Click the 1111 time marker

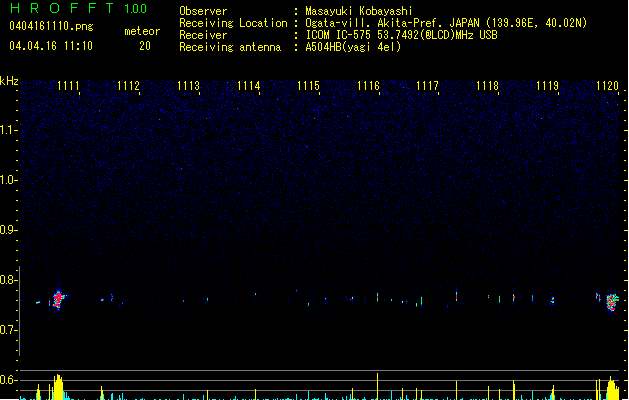(68, 86)
